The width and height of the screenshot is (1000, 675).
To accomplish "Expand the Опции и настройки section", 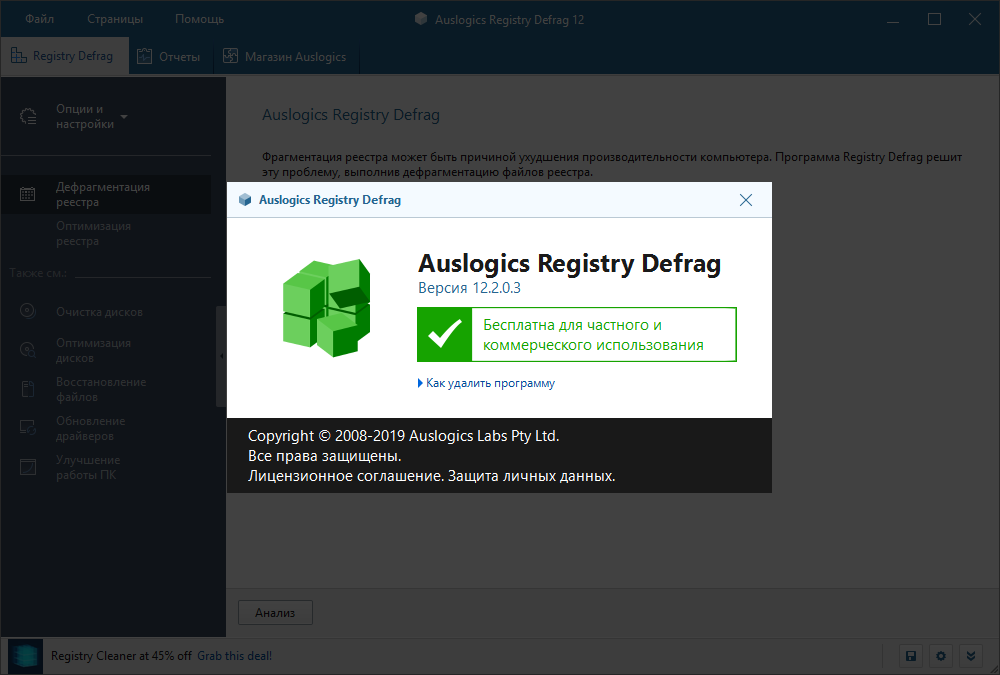I will [x=123, y=117].
